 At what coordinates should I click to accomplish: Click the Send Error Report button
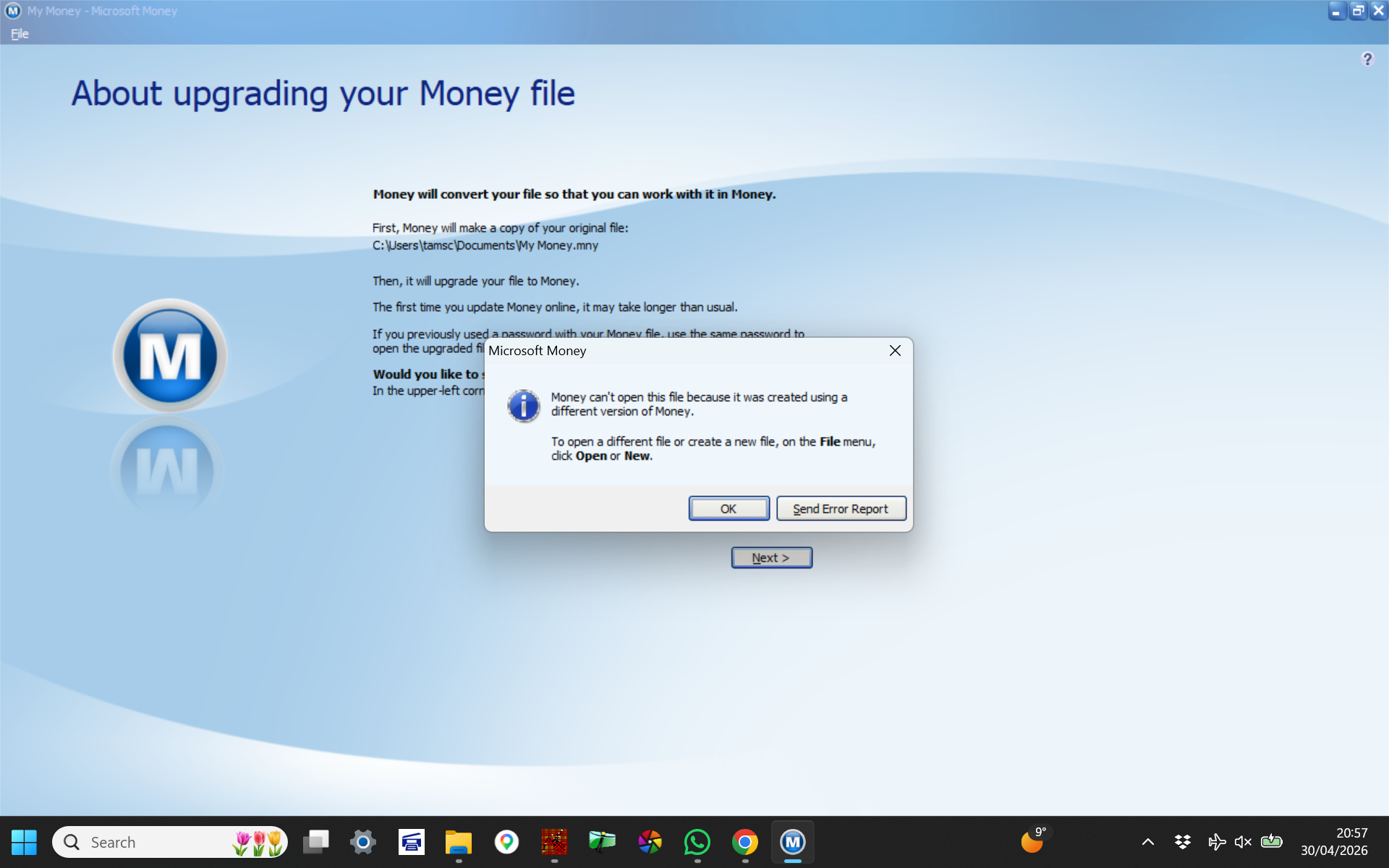click(841, 509)
